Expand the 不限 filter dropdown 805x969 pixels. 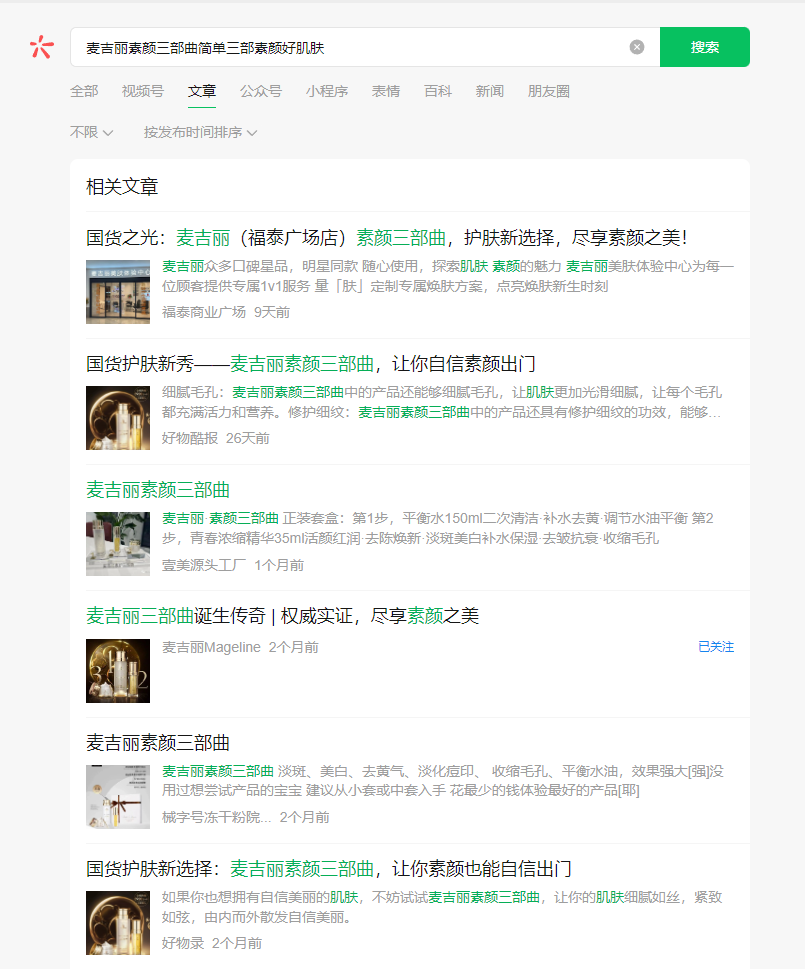tap(91, 132)
